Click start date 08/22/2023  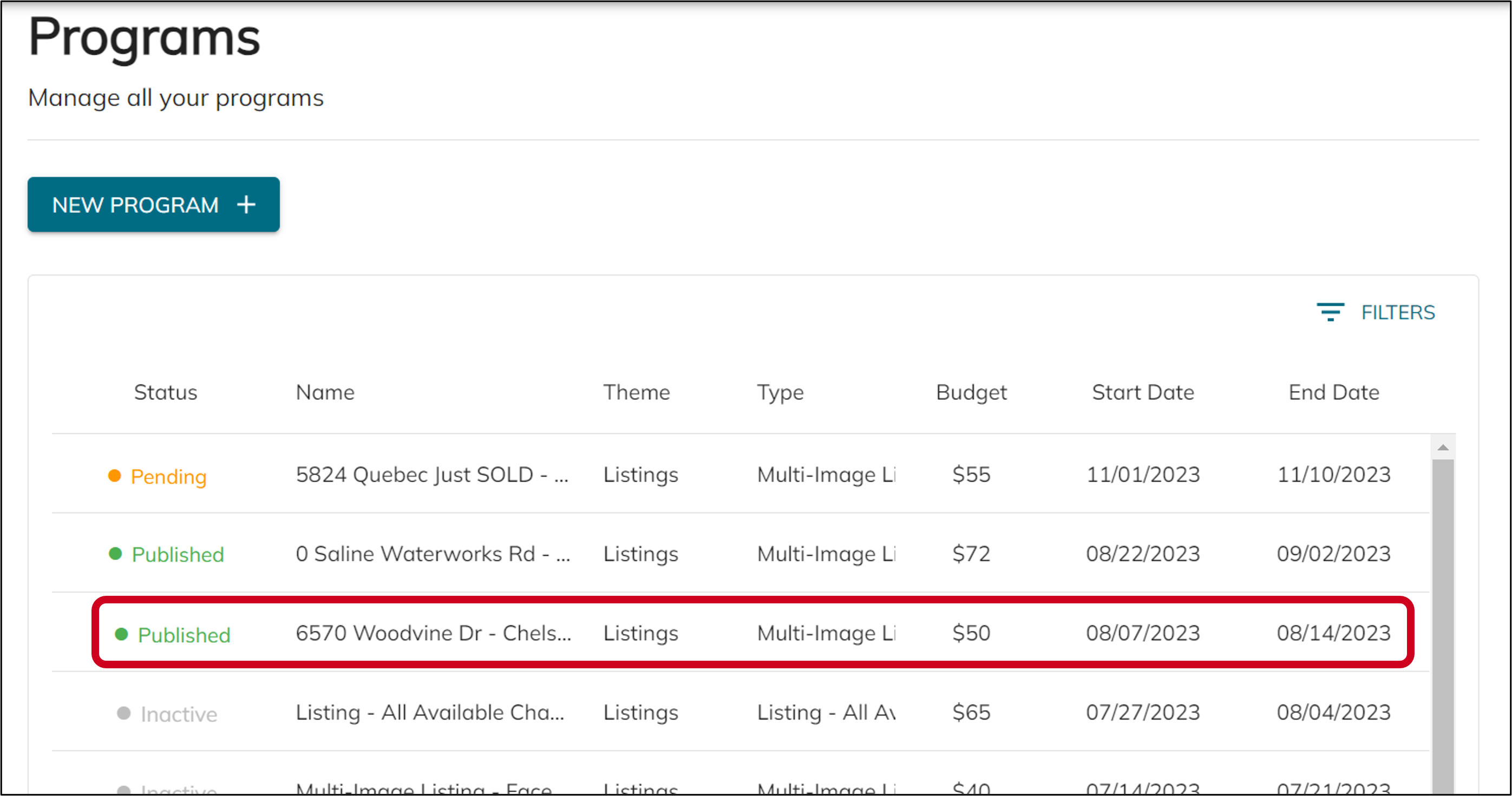(1143, 553)
